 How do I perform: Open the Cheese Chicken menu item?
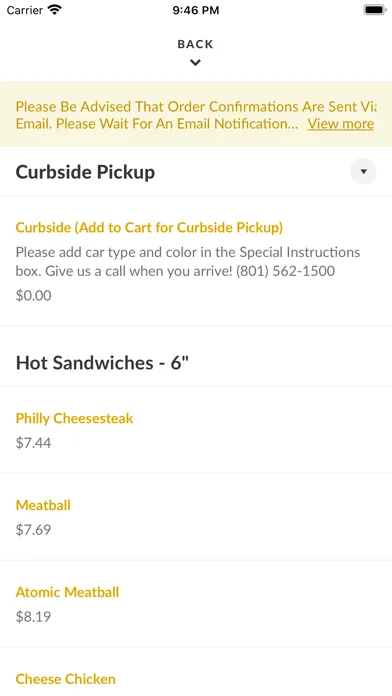pos(196,672)
